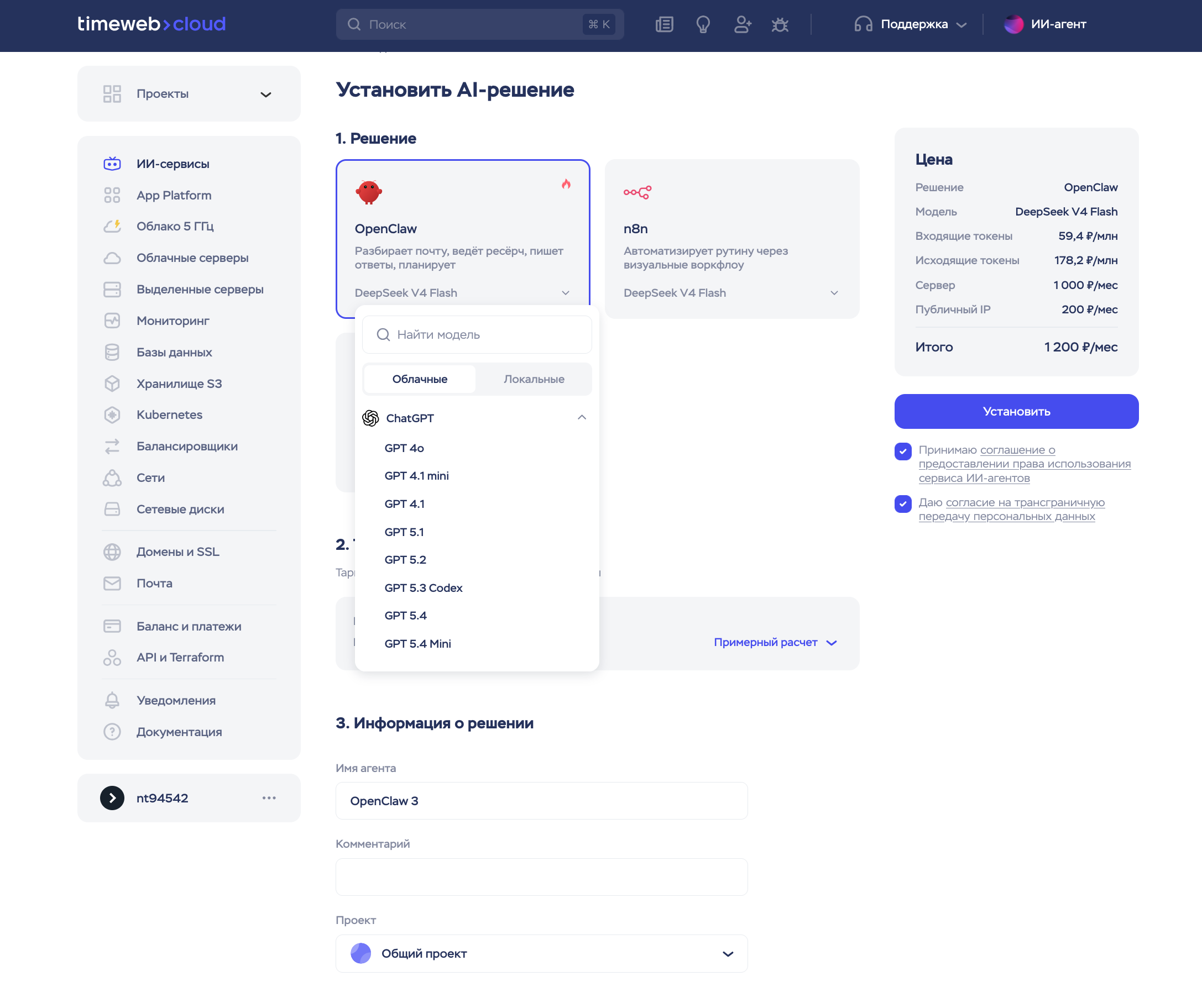Click the Хранилище S3 box icon
This screenshot has height=1008, width=1202.
[x=112, y=384]
